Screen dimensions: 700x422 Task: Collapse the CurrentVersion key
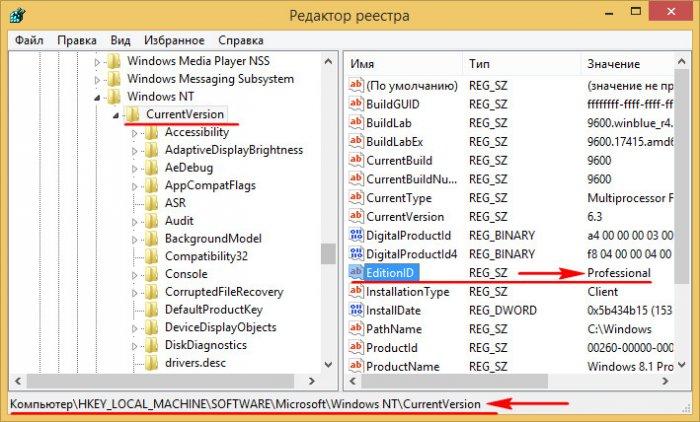point(116,116)
